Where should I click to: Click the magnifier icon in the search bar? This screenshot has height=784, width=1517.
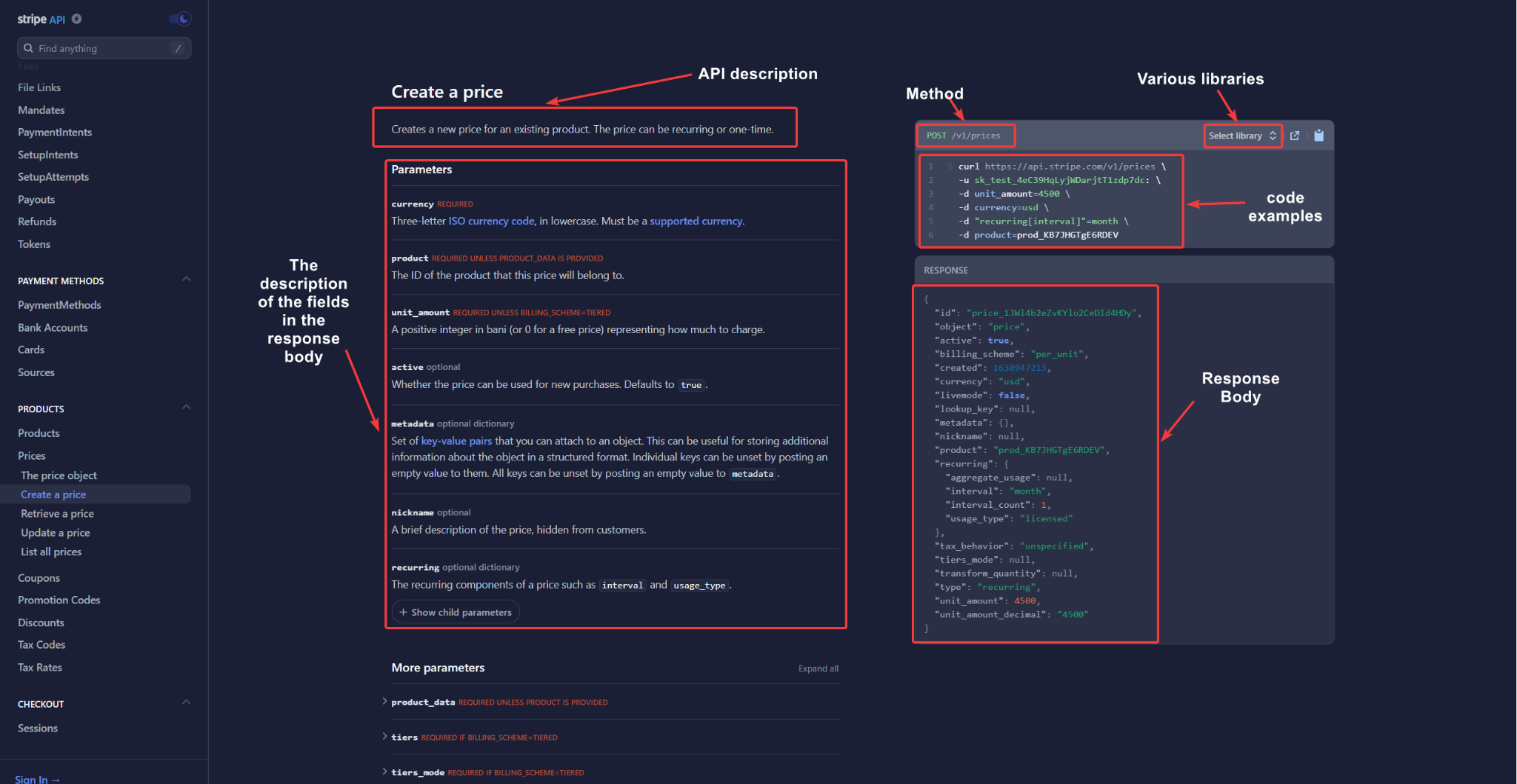pyautogui.click(x=28, y=47)
